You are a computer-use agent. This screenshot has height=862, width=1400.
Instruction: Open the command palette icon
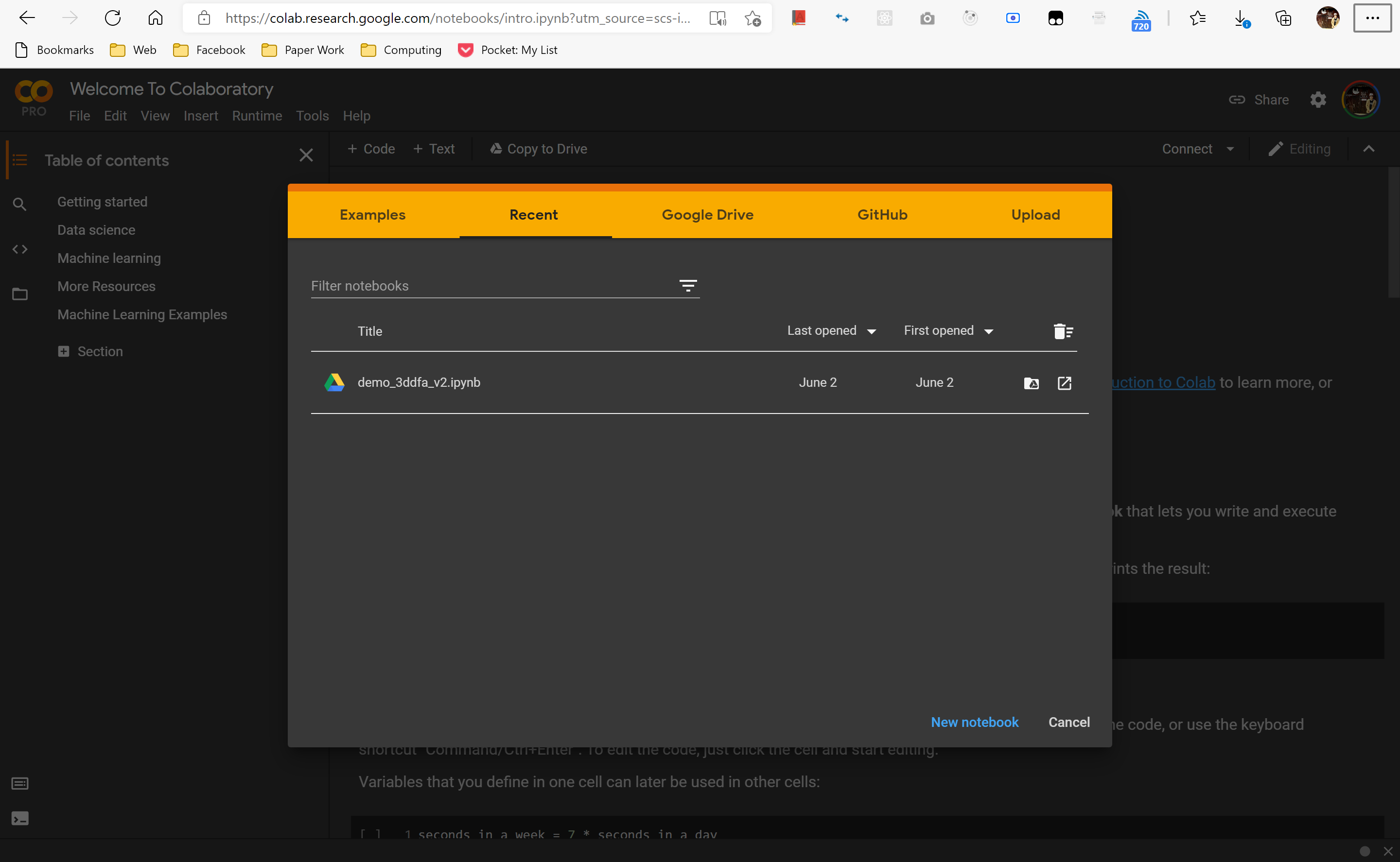pyautogui.click(x=19, y=783)
